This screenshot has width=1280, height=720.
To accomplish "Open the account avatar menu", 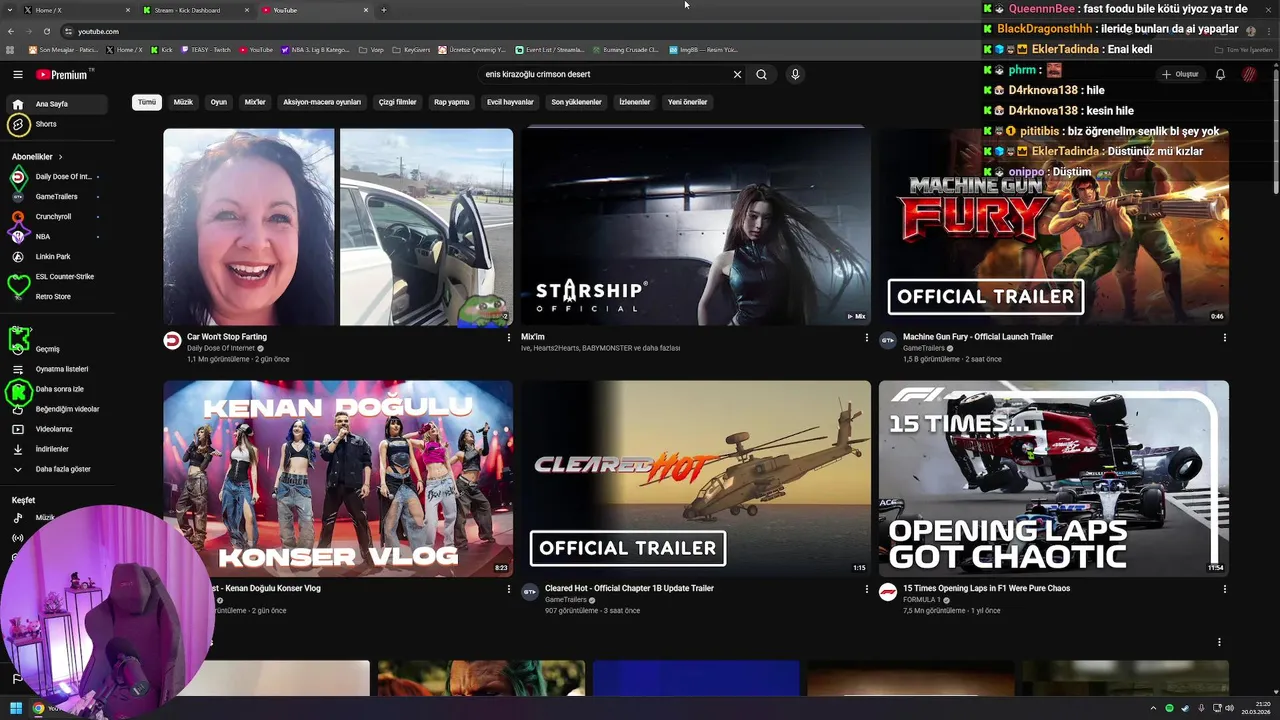I will 1249,74.
